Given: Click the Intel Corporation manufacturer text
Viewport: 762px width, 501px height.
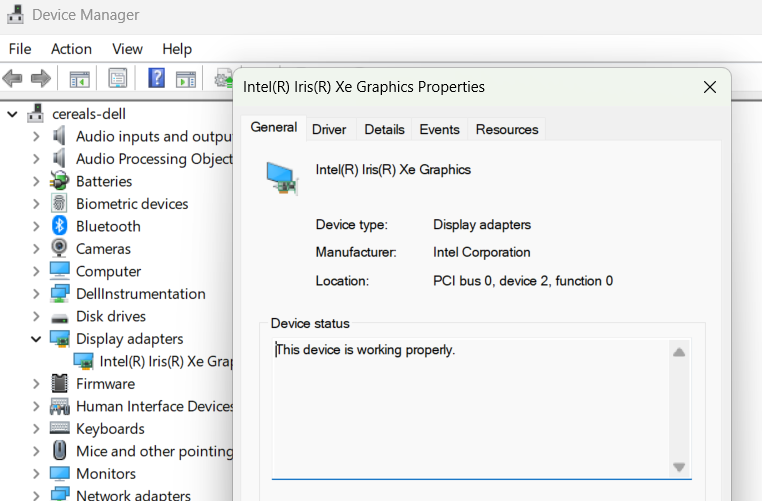Looking at the screenshot, I should click(482, 252).
